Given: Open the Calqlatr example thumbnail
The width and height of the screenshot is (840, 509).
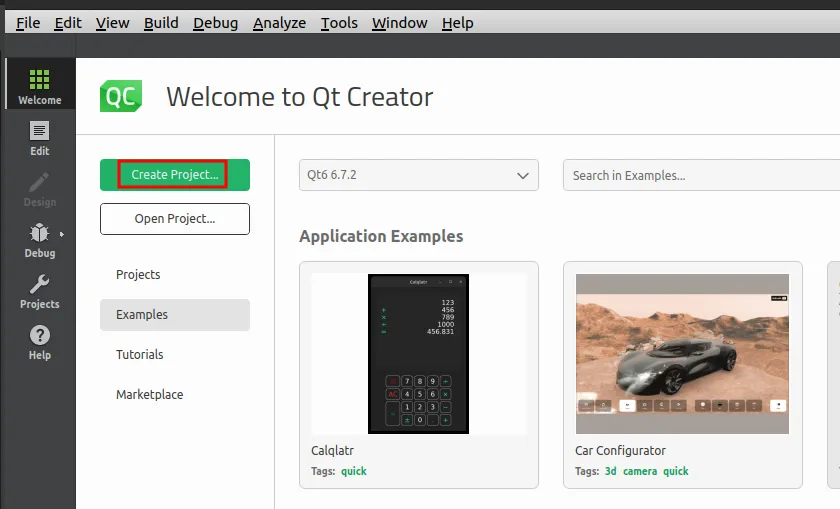Looking at the screenshot, I should click(418, 354).
